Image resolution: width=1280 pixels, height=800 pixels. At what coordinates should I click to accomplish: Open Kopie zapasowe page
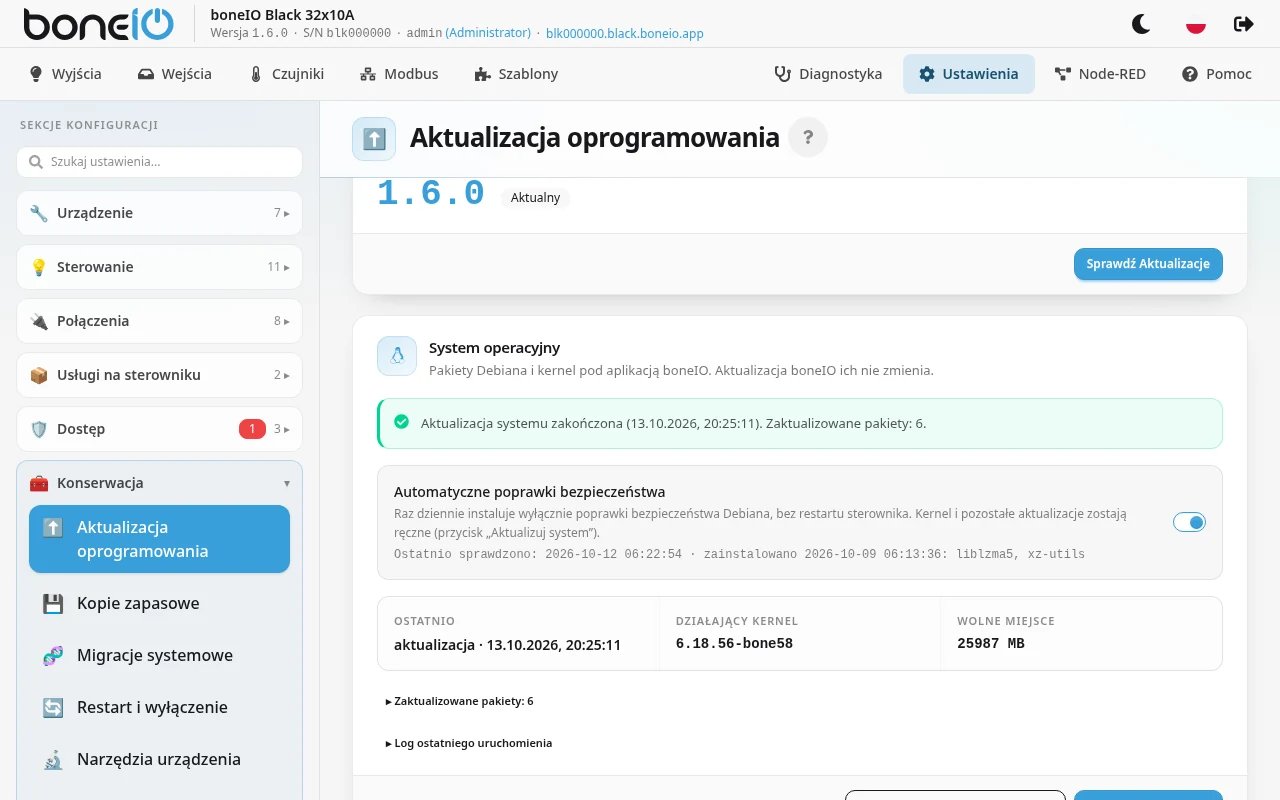click(x=159, y=603)
